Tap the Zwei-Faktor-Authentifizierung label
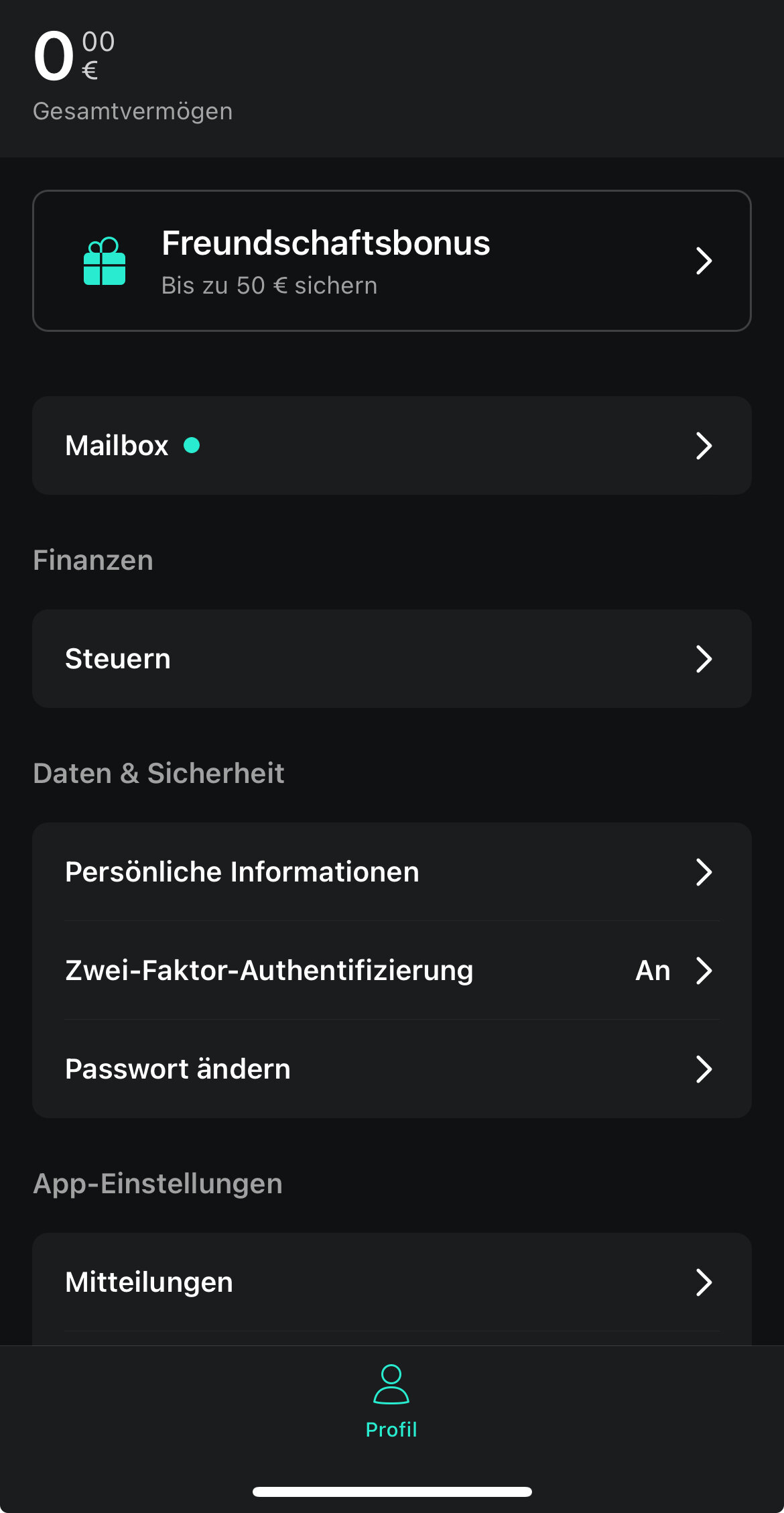The image size is (784, 1513). pyautogui.click(x=269, y=971)
